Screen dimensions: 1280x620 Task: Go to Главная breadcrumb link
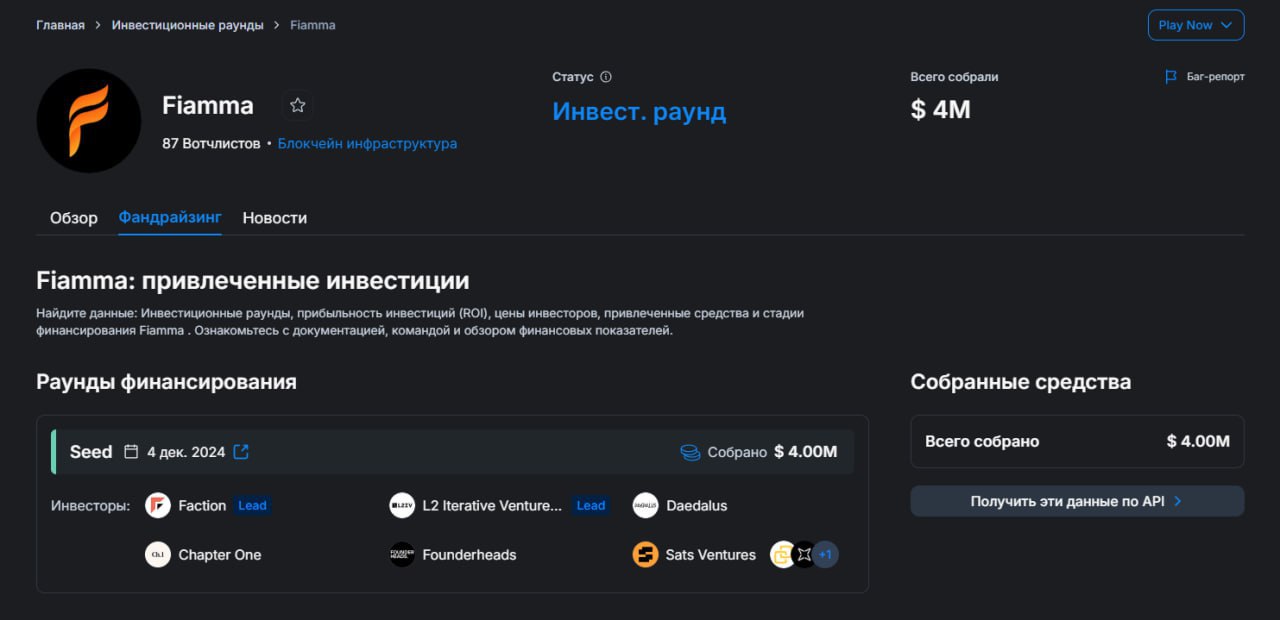[60, 25]
